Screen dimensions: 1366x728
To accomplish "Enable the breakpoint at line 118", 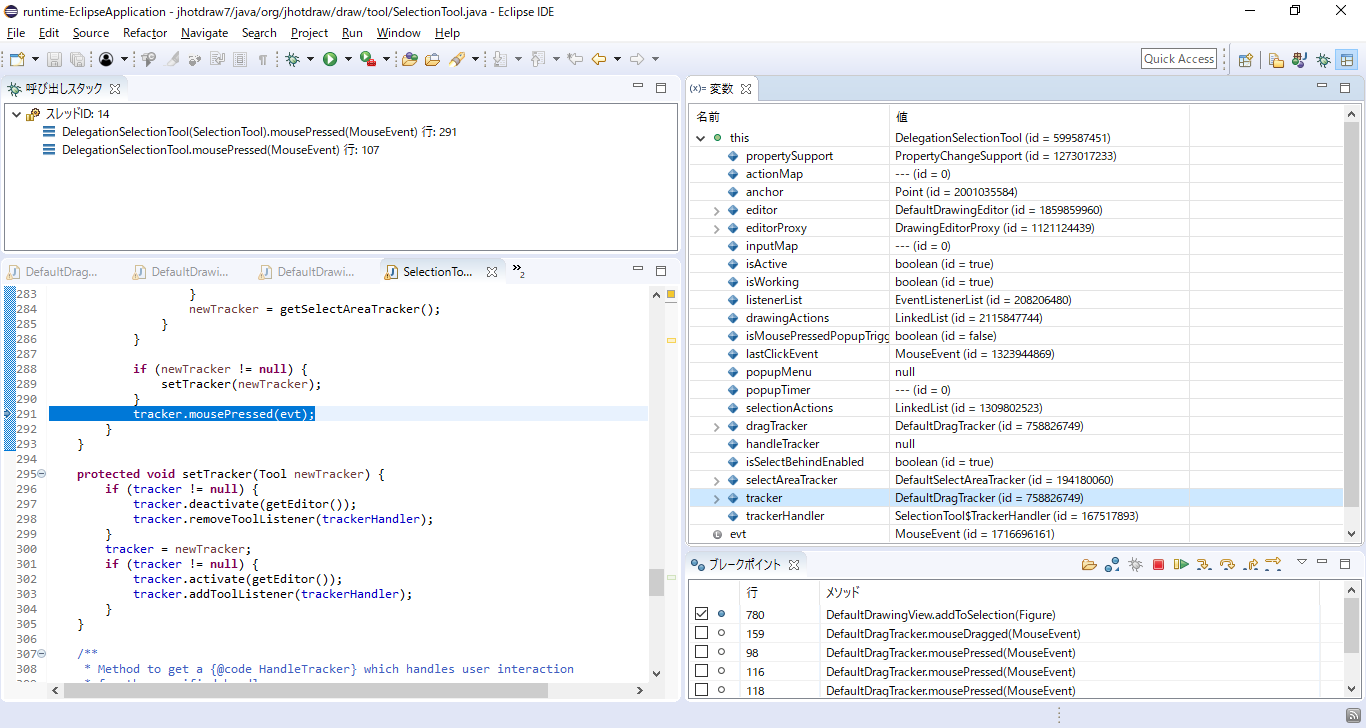I will (x=701, y=690).
